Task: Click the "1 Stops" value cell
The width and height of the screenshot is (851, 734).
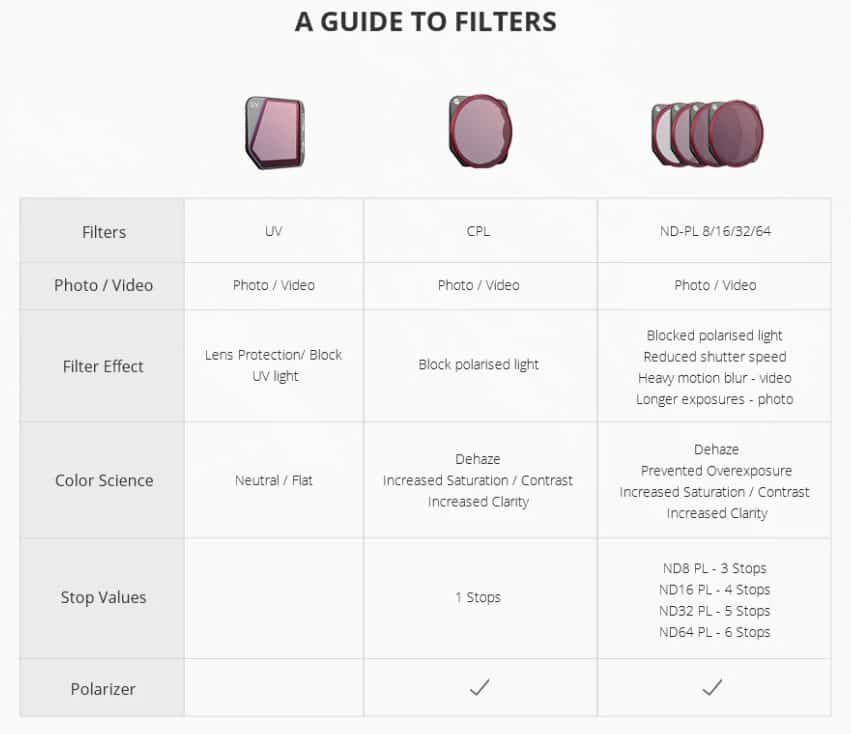Action: click(478, 597)
